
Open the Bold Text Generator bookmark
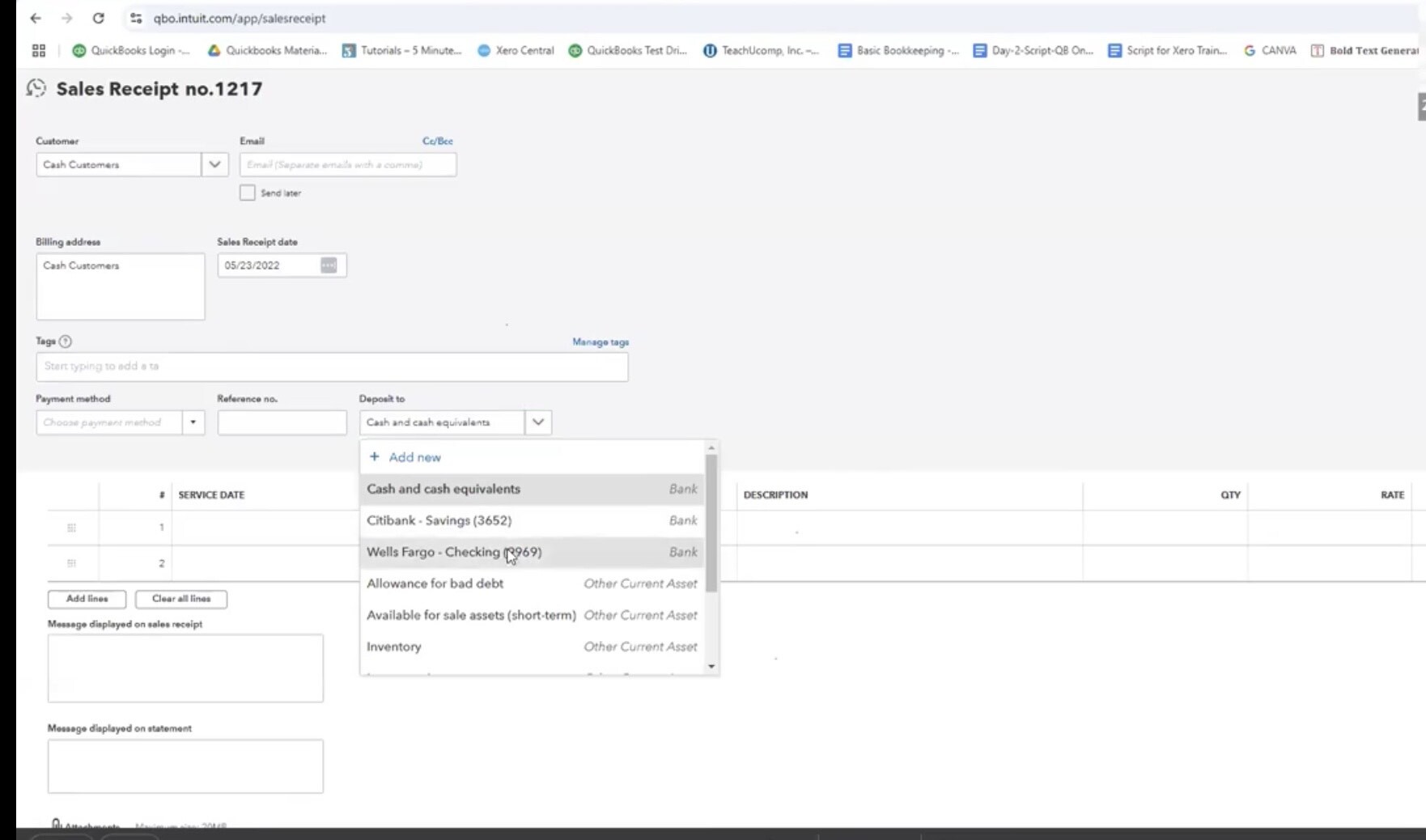click(1364, 50)
